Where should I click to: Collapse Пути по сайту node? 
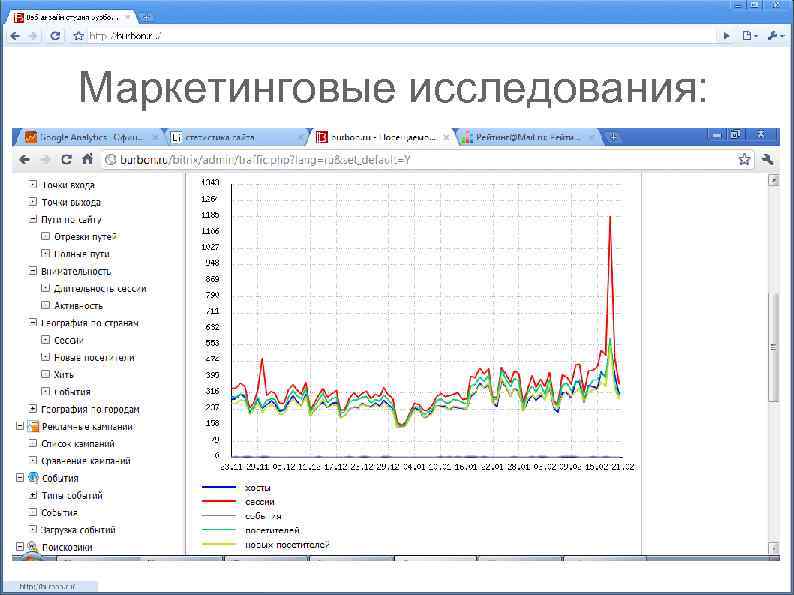[33, 219]
